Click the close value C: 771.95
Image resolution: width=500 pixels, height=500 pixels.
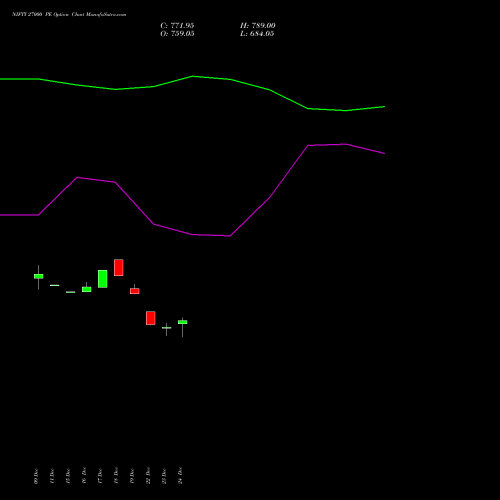177,26
